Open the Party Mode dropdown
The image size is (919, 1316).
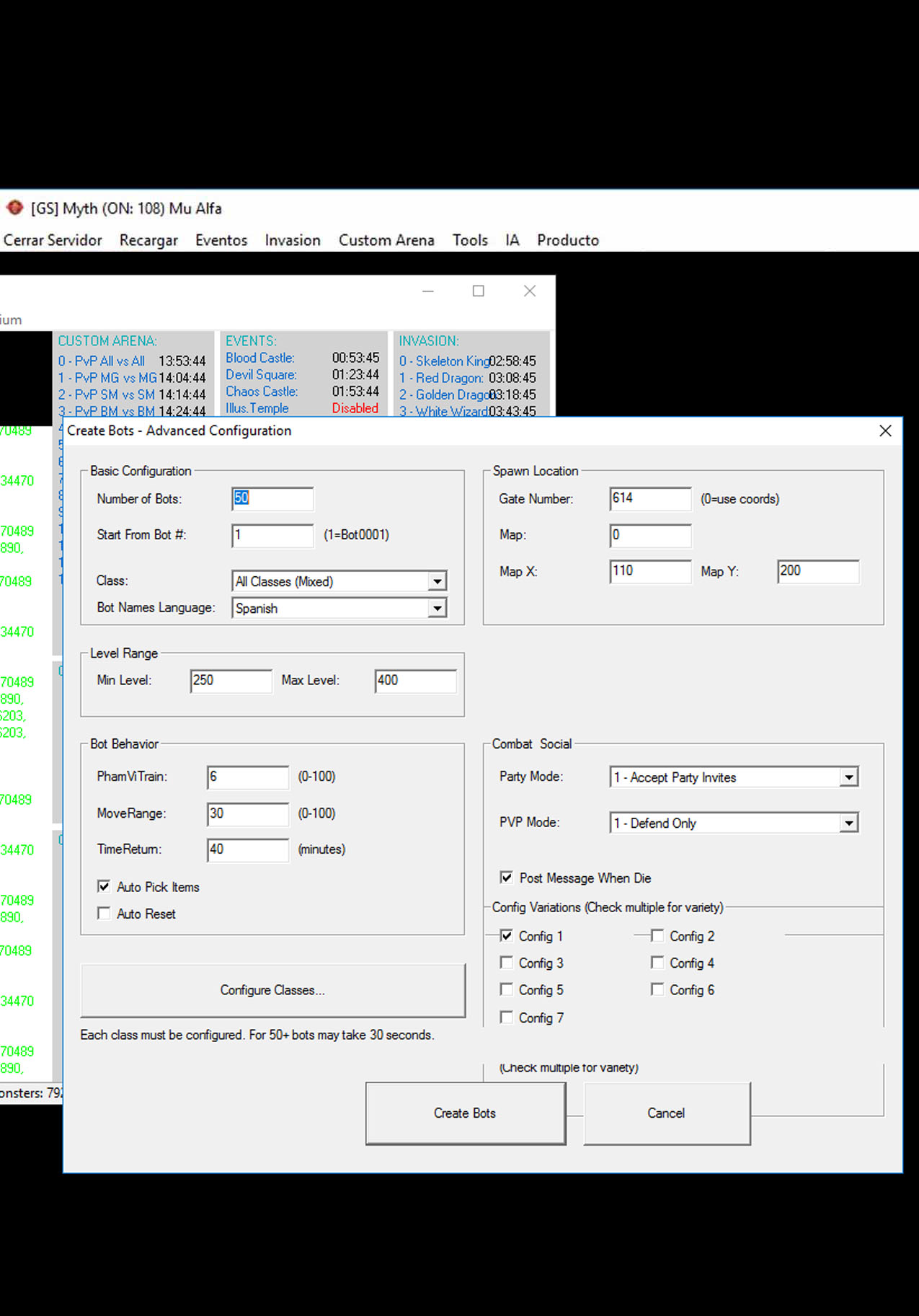click(849, 777)
